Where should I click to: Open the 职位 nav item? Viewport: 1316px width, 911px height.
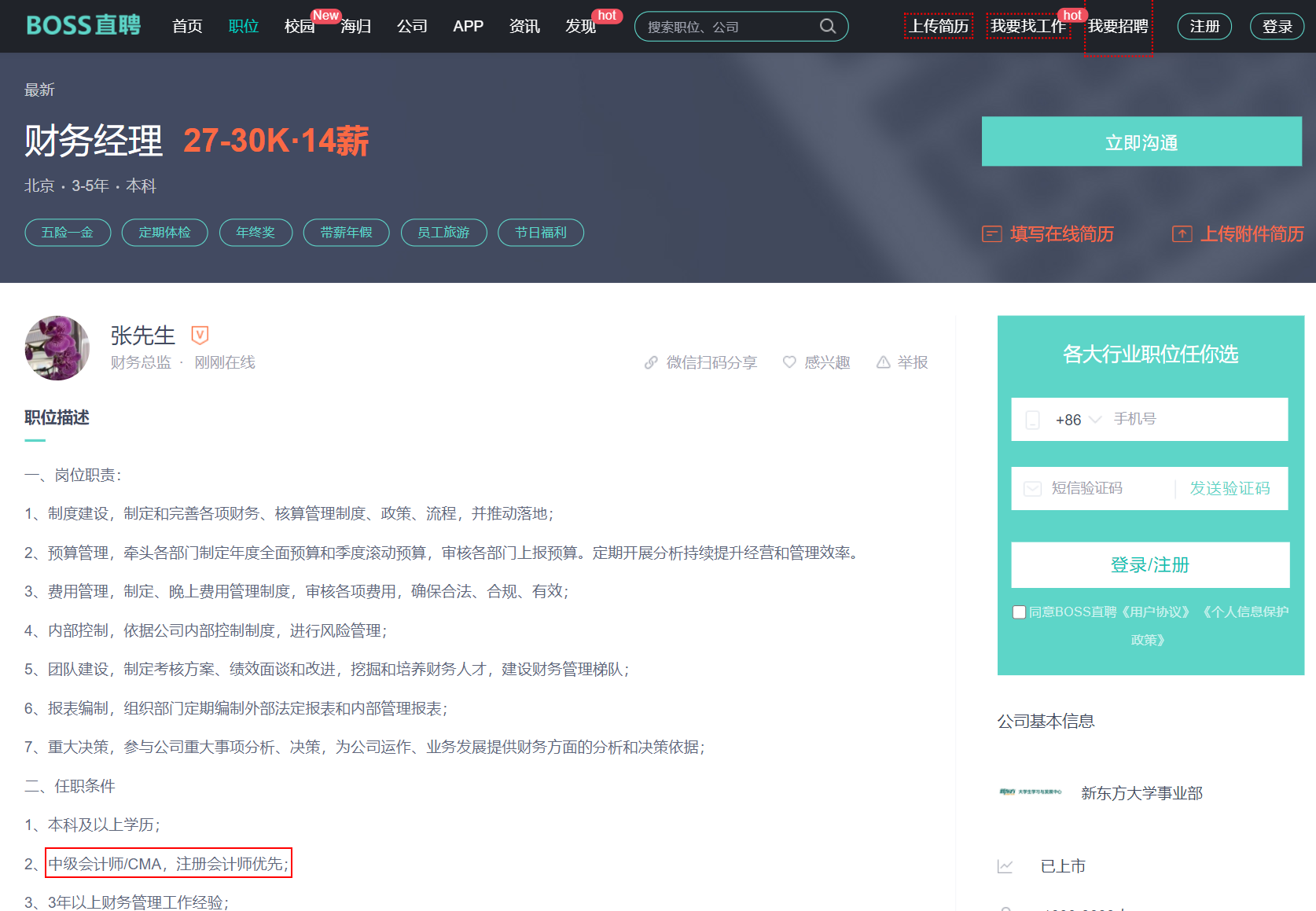[244, 26]
